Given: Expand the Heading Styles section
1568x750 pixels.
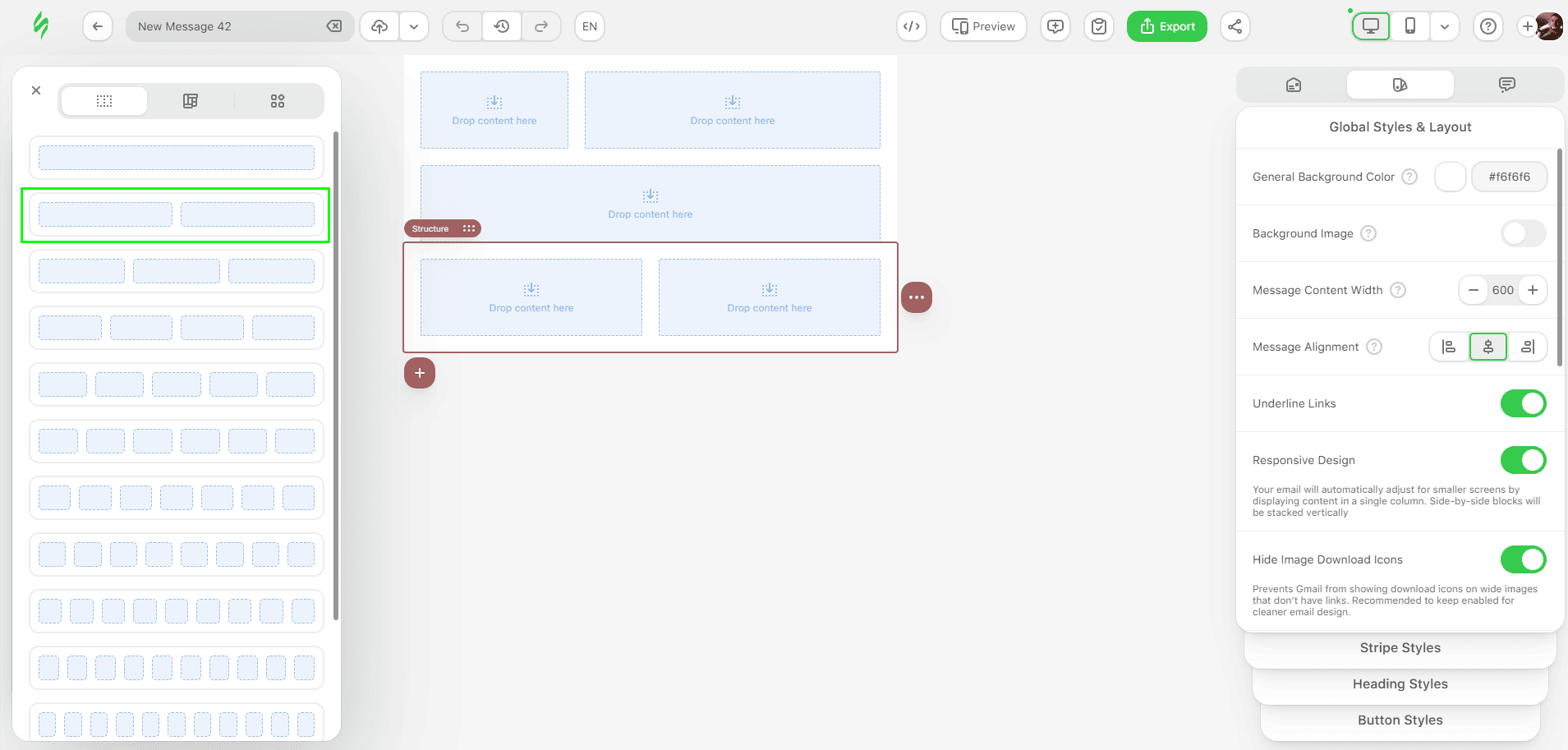Looking at the screenshot, I should pyautogui.click(x=1400, y=684).
